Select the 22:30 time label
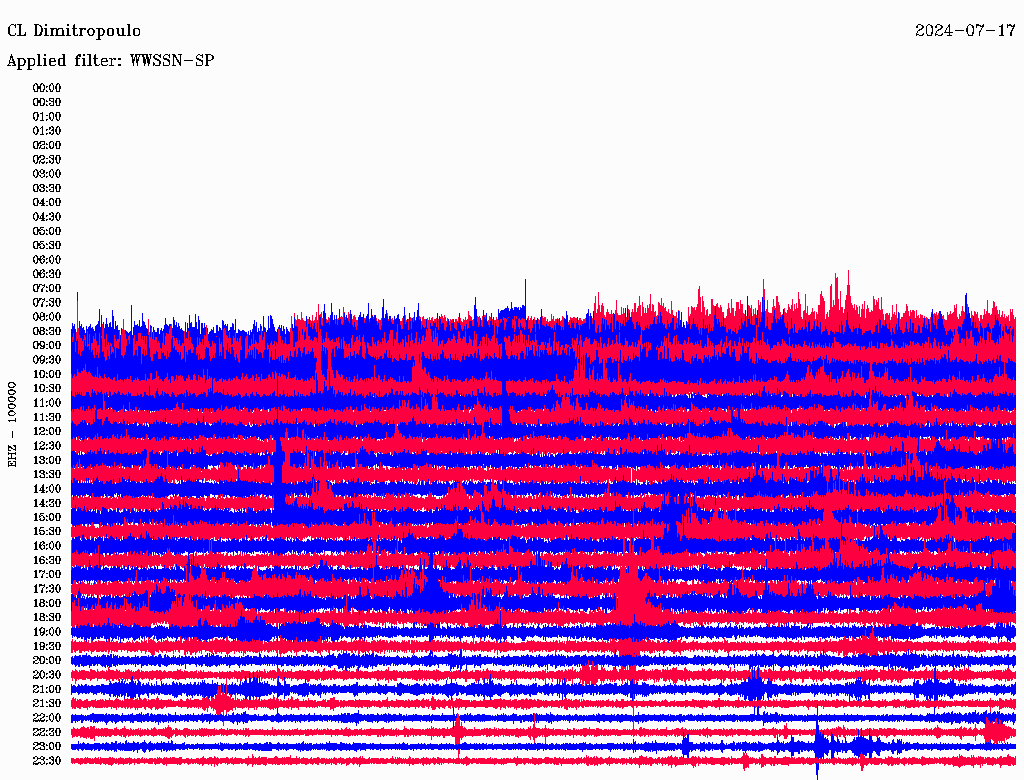 [x=47, y=733]
